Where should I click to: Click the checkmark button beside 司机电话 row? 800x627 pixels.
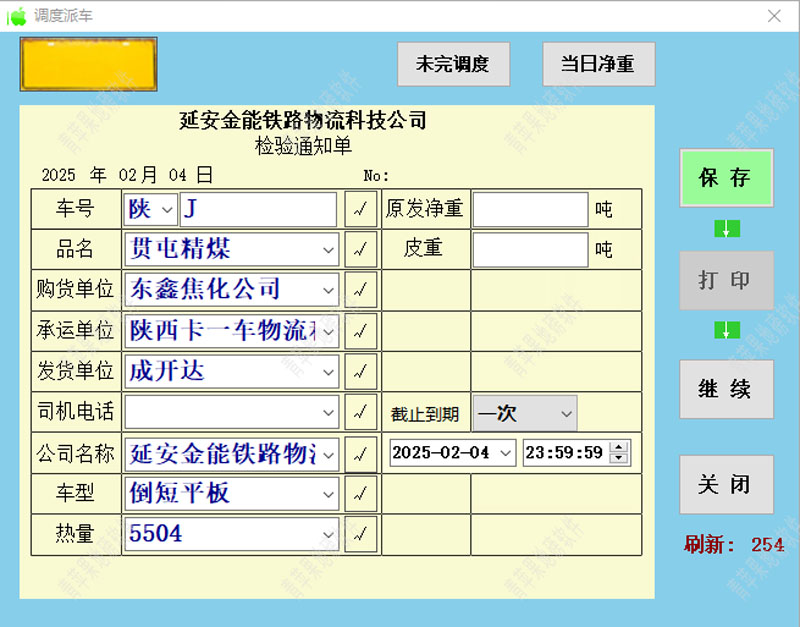pyautogui.click(x=361, y=411)
